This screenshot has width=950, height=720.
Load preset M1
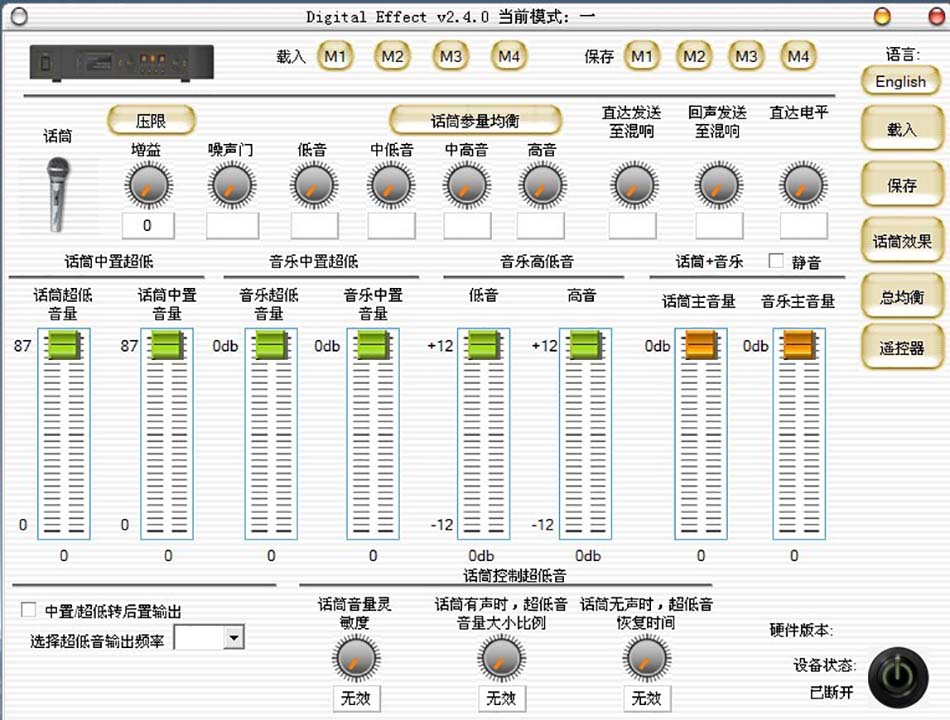(x=335, y=56)
